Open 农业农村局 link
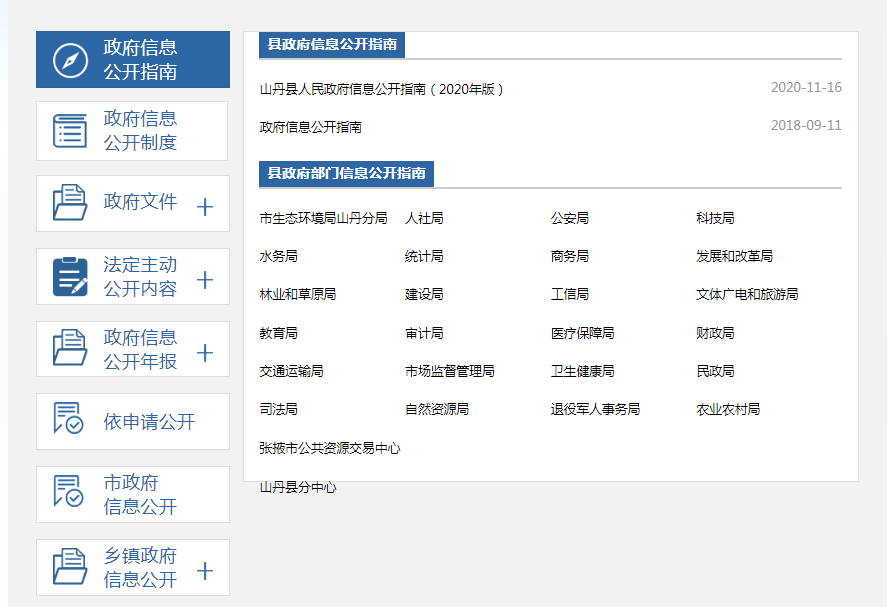 pos(728,409)
